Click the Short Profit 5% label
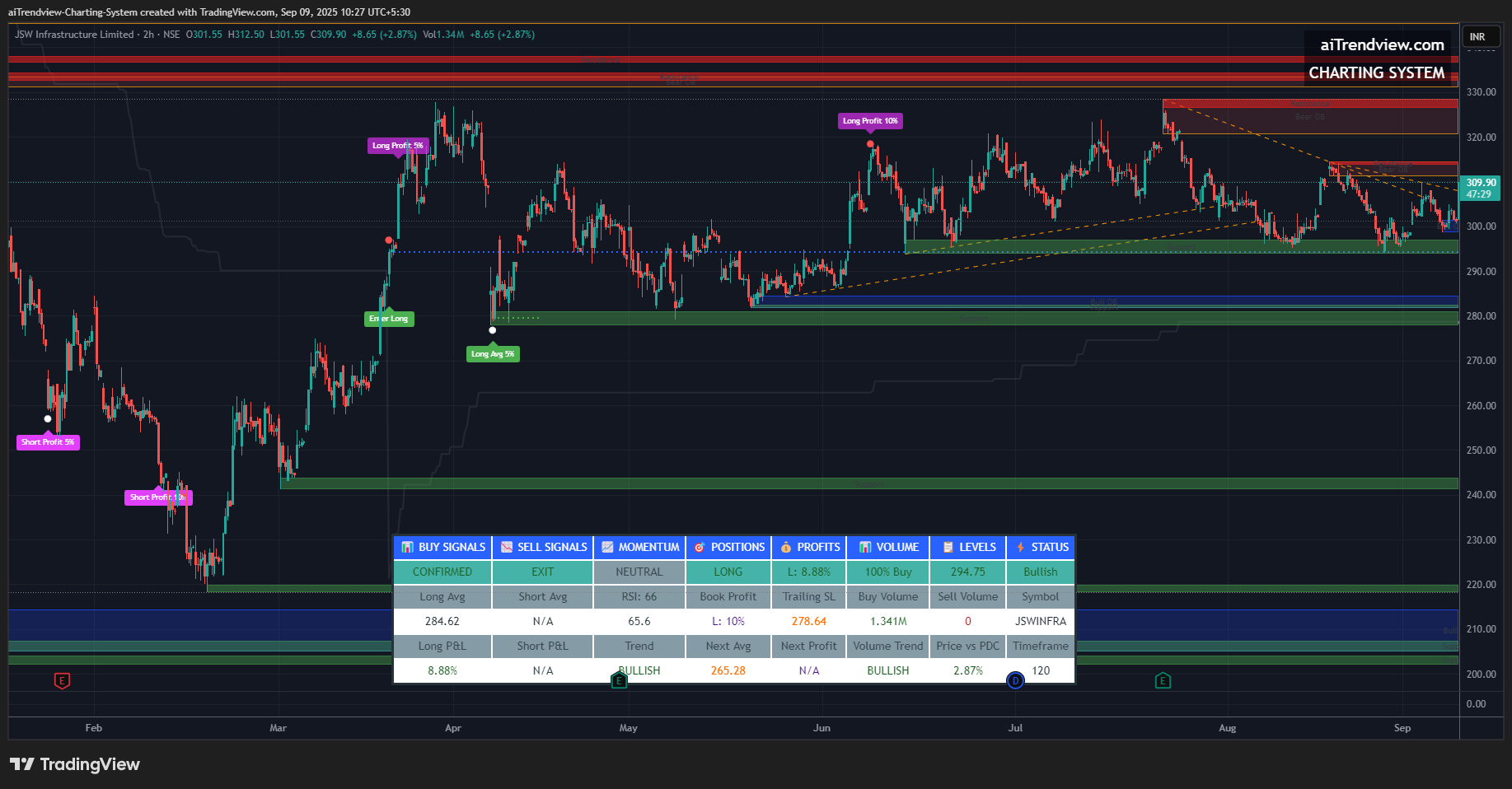Image resolution: width=1512 pixels, height=789 pixels. click(x=48, y=442)
